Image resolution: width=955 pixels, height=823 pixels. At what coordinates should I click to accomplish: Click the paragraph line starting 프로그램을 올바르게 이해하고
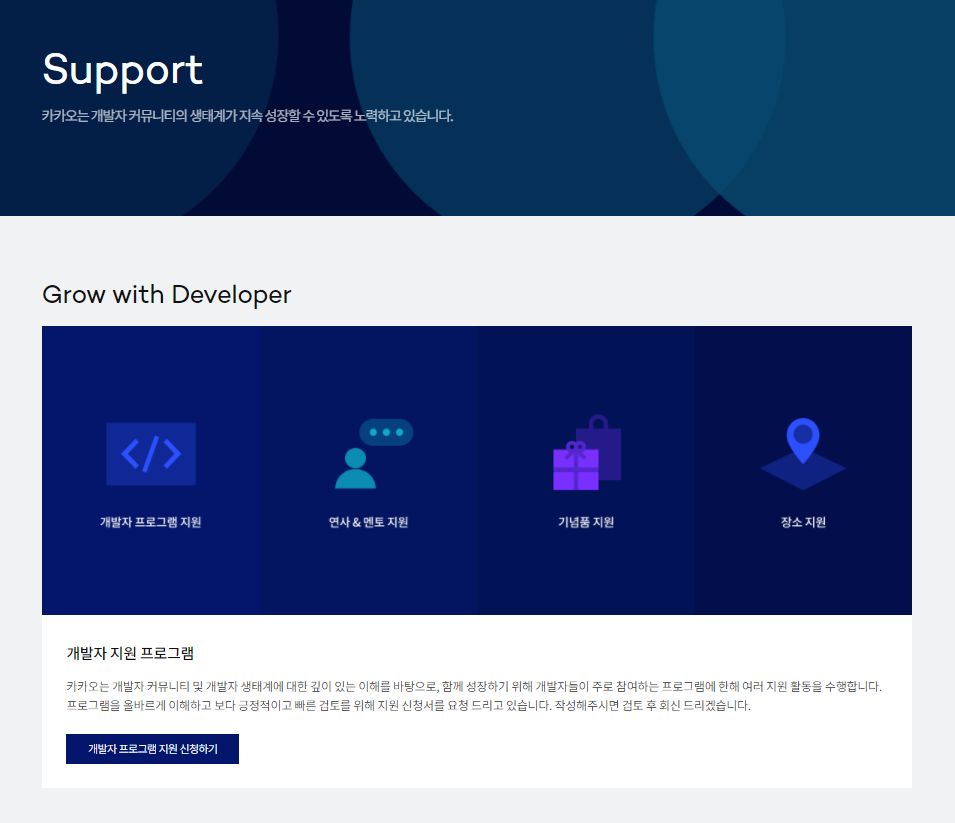[x=408, y=705]
